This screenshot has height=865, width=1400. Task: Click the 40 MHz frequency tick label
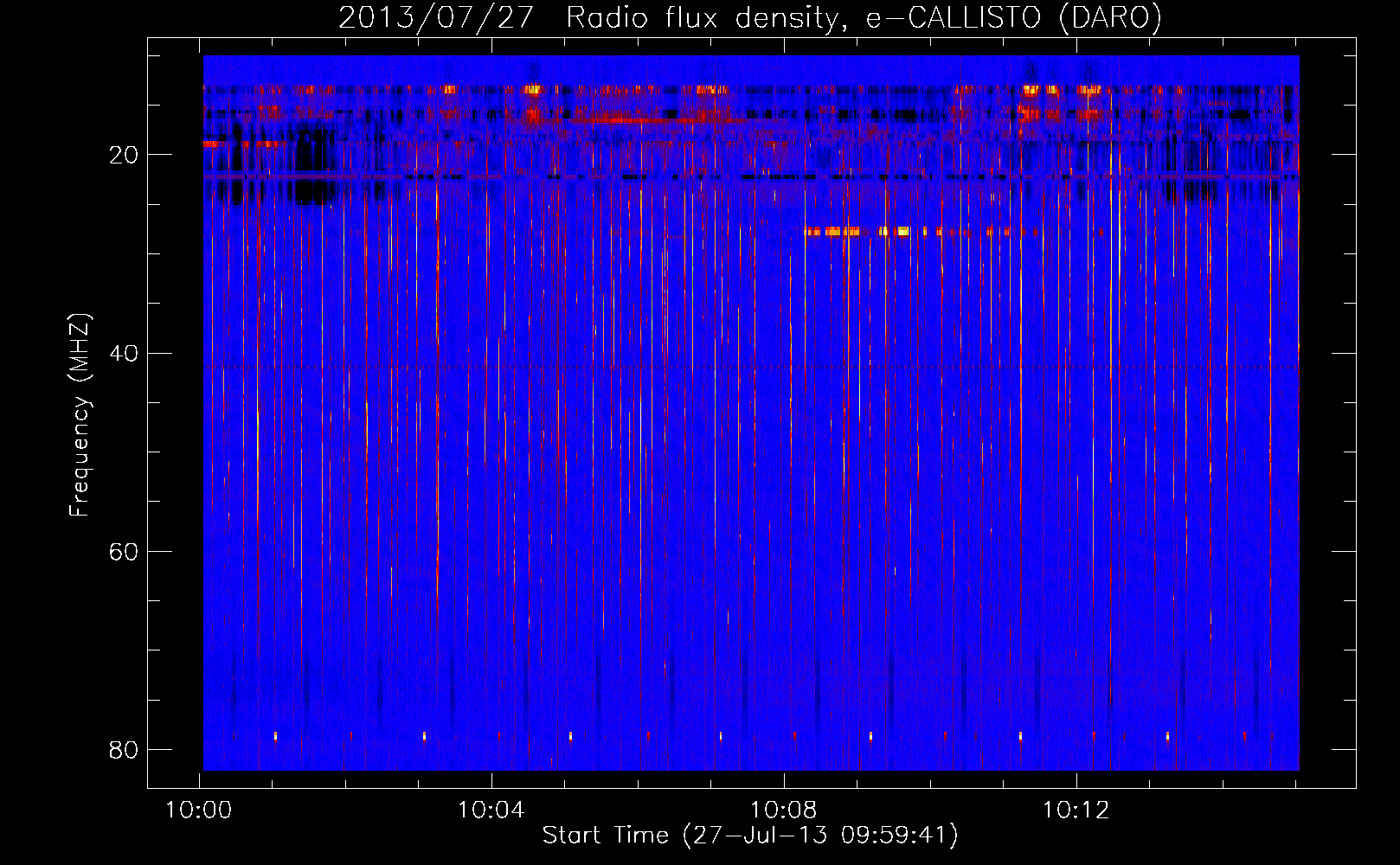124,353
